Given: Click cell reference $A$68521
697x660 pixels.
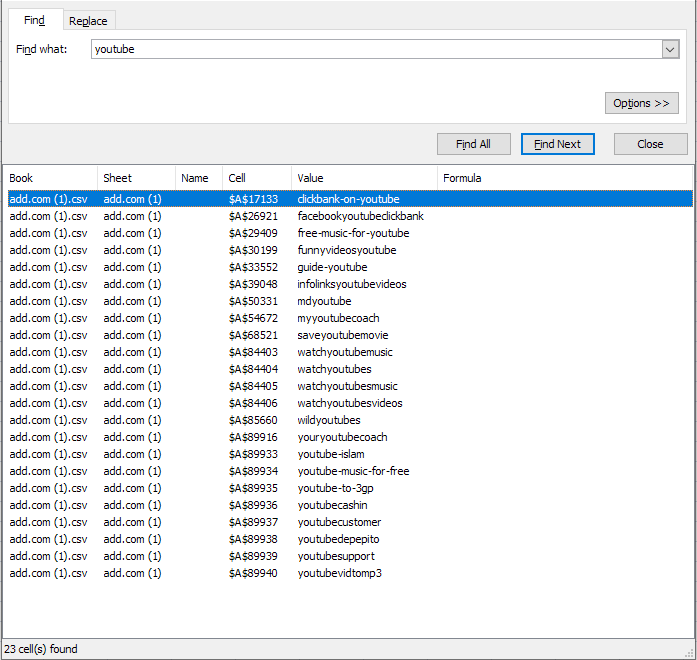Looking at the screenshot, I should 253,335.
